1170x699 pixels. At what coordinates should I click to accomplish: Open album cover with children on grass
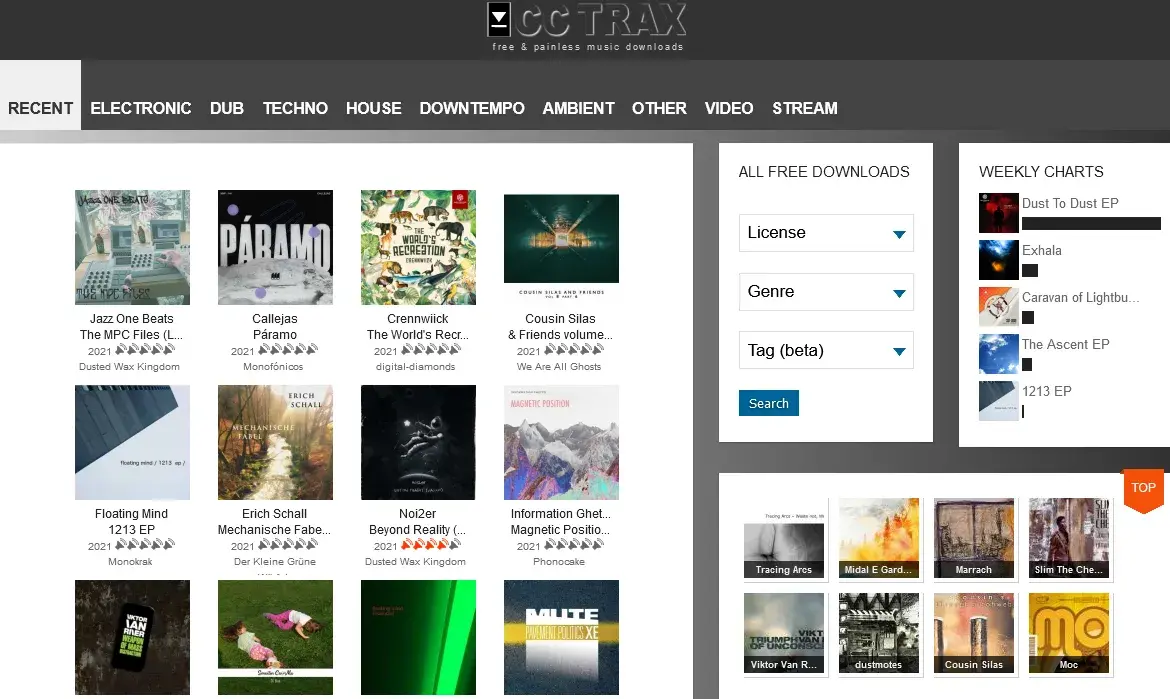275,638
